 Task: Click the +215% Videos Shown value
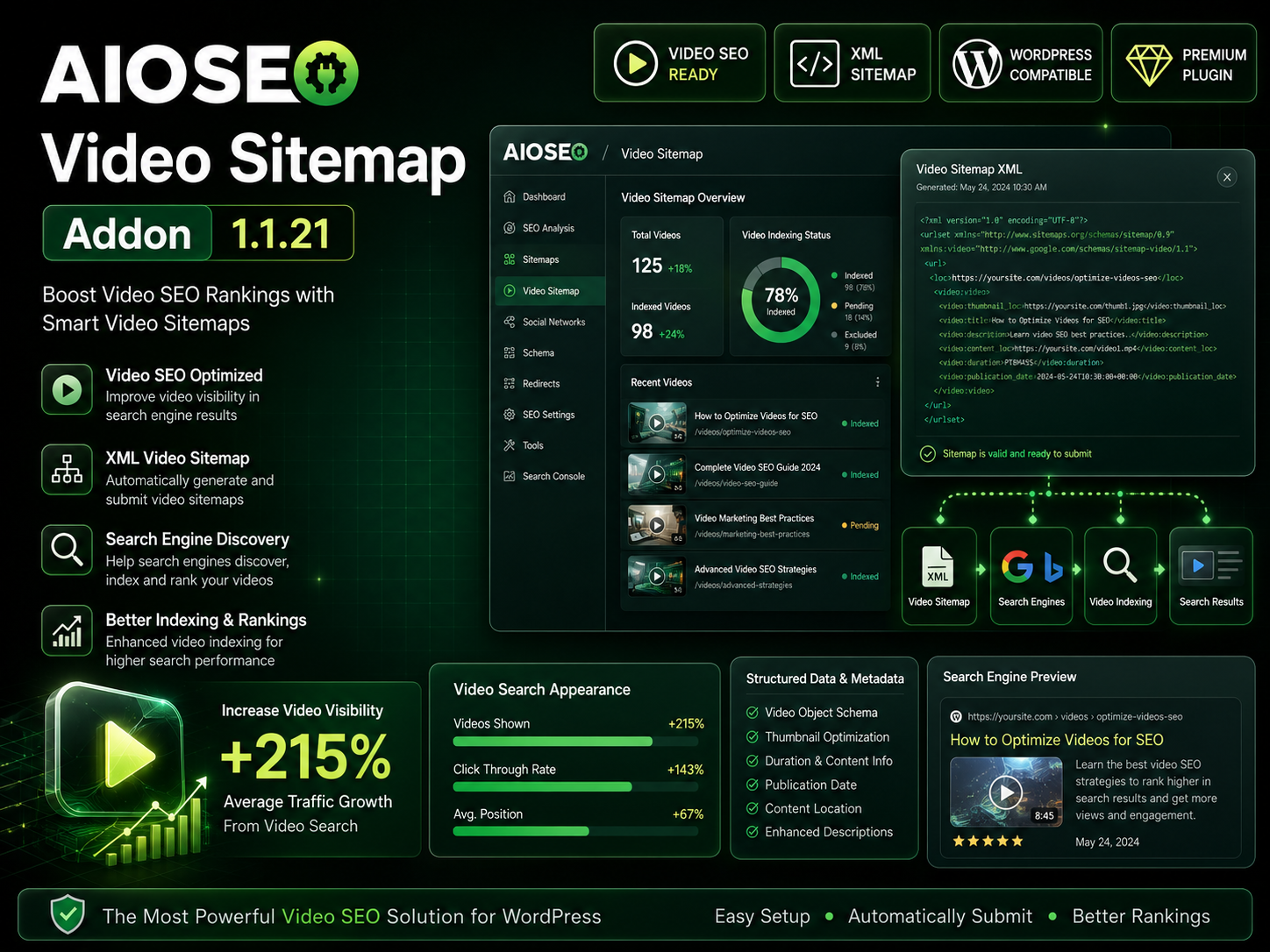pyautogui.click(x=686, y=724)
